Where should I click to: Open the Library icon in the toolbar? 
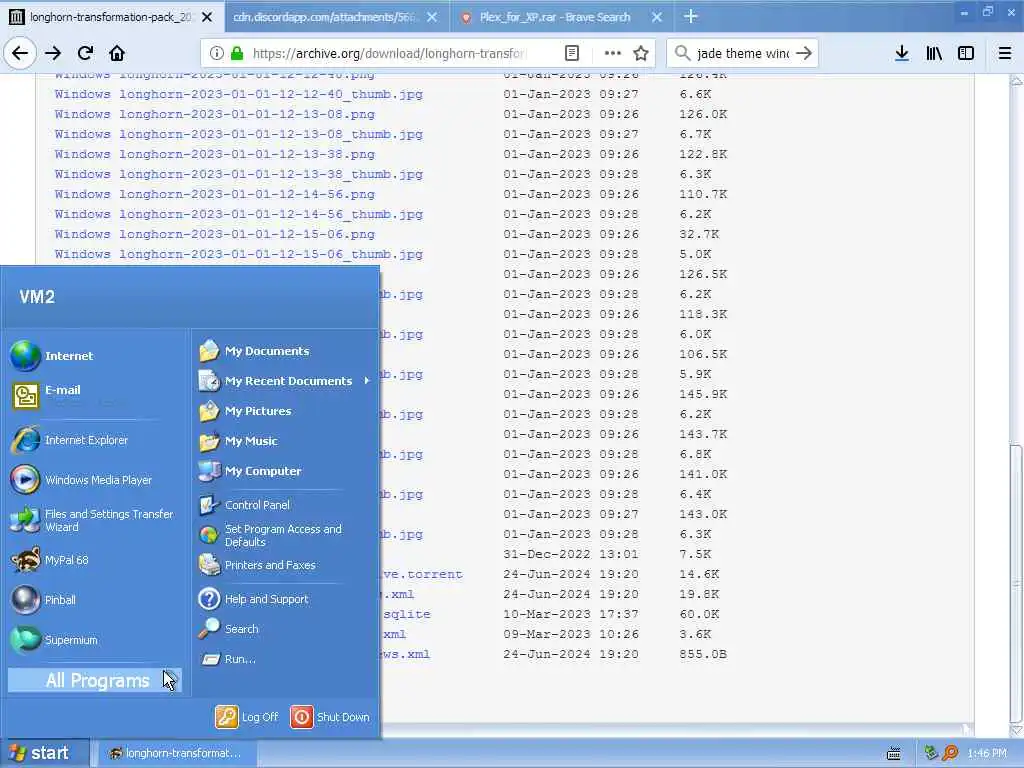click(934, 54)
